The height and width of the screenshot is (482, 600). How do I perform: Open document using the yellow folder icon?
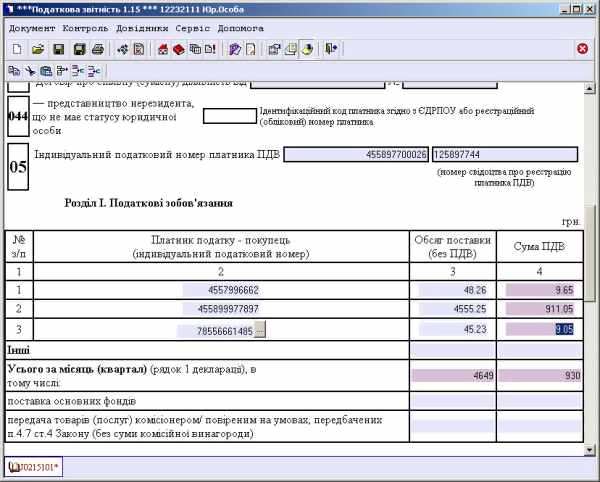click(x=38, y=49)
